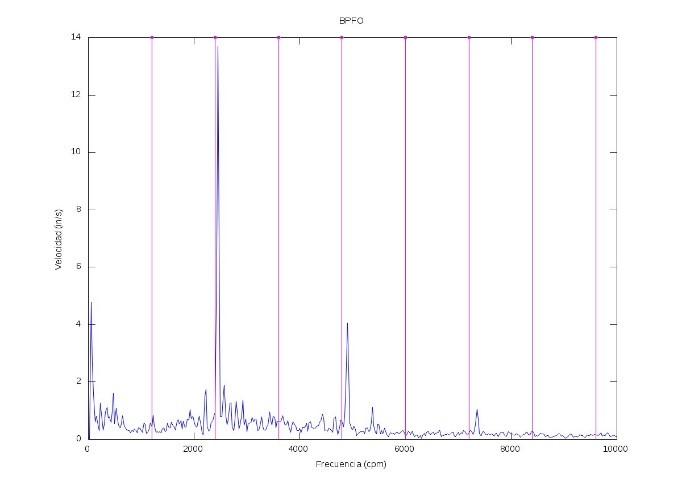Viewport: 682px width, 494px height.
Task: Select the magenta marker near 3600 cpm
Action: click(x=278, y=37)
